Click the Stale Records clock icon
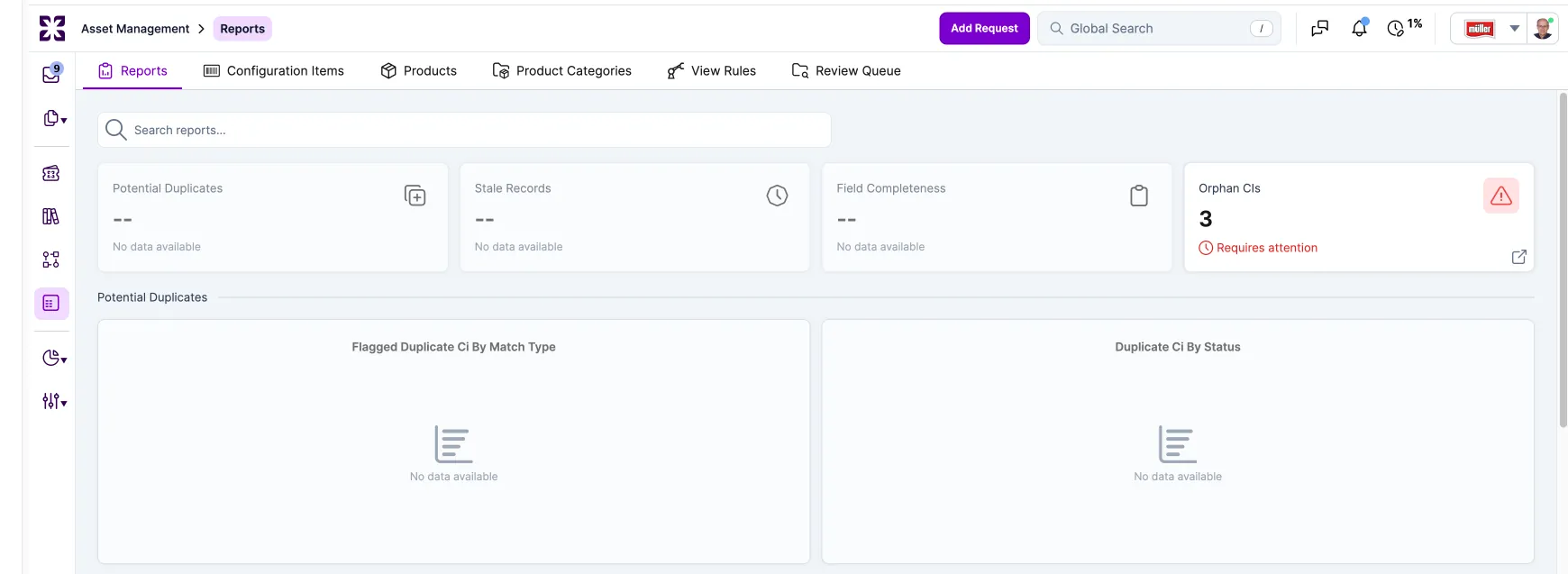The height and width of the screenshot is (574, 1568). pyautogui.click(x=777, y=196)
